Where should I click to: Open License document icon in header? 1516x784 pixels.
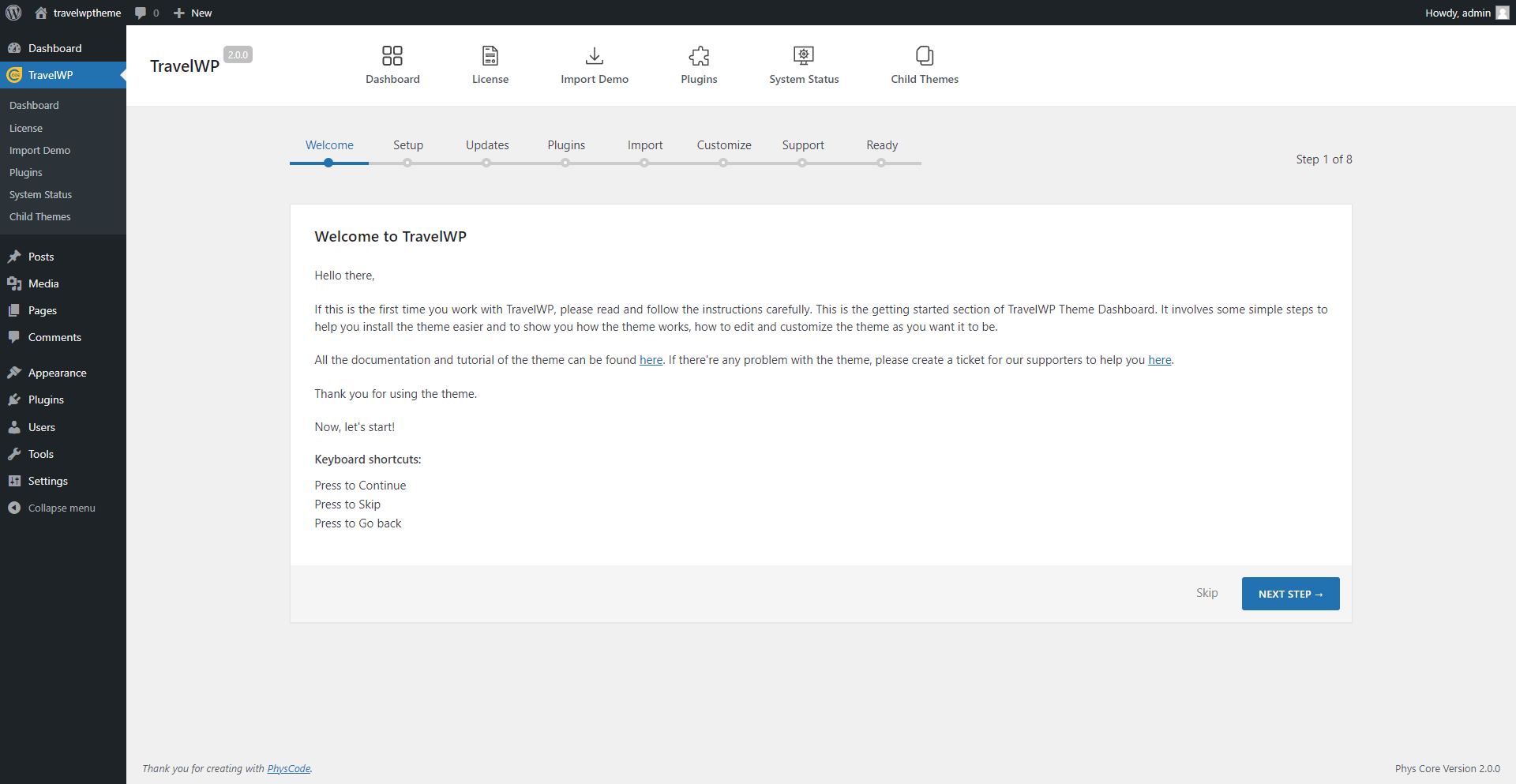pyautogui.click(x=490, y=55)
